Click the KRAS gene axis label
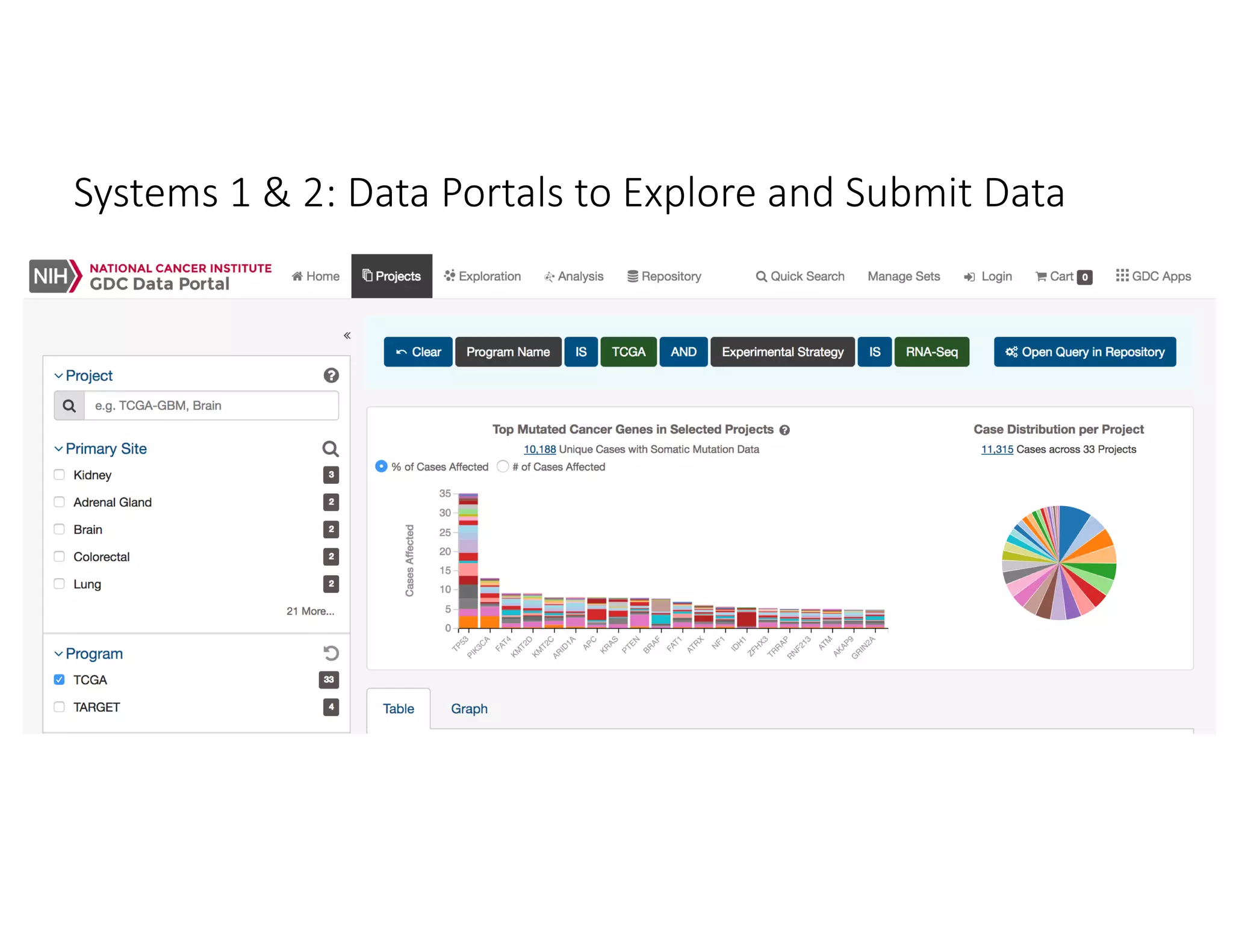This screenshot has width=1233, height=952. 609,644
